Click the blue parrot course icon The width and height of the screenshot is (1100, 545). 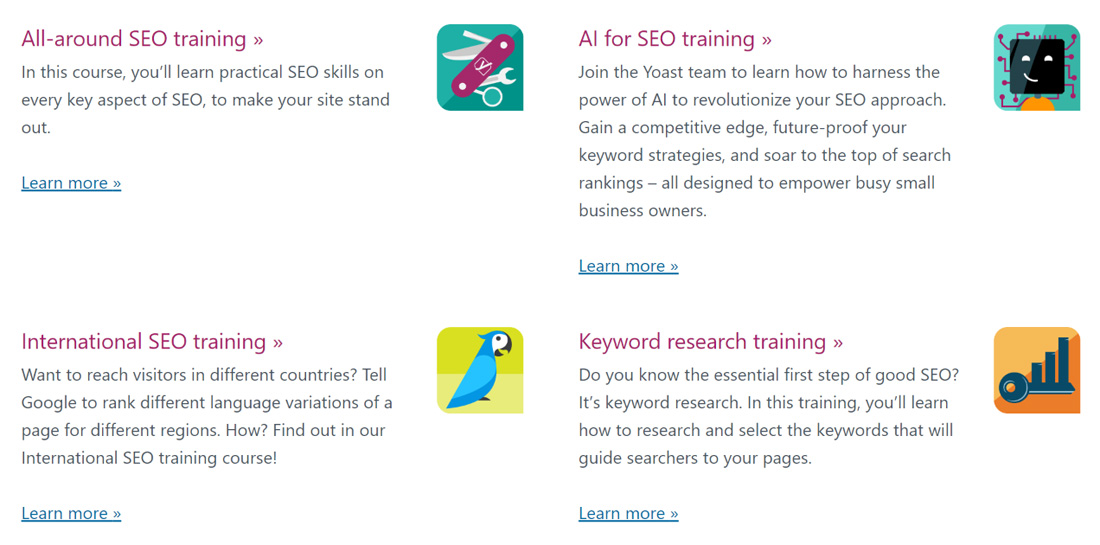pyautogui.click(x=480, y=370)
